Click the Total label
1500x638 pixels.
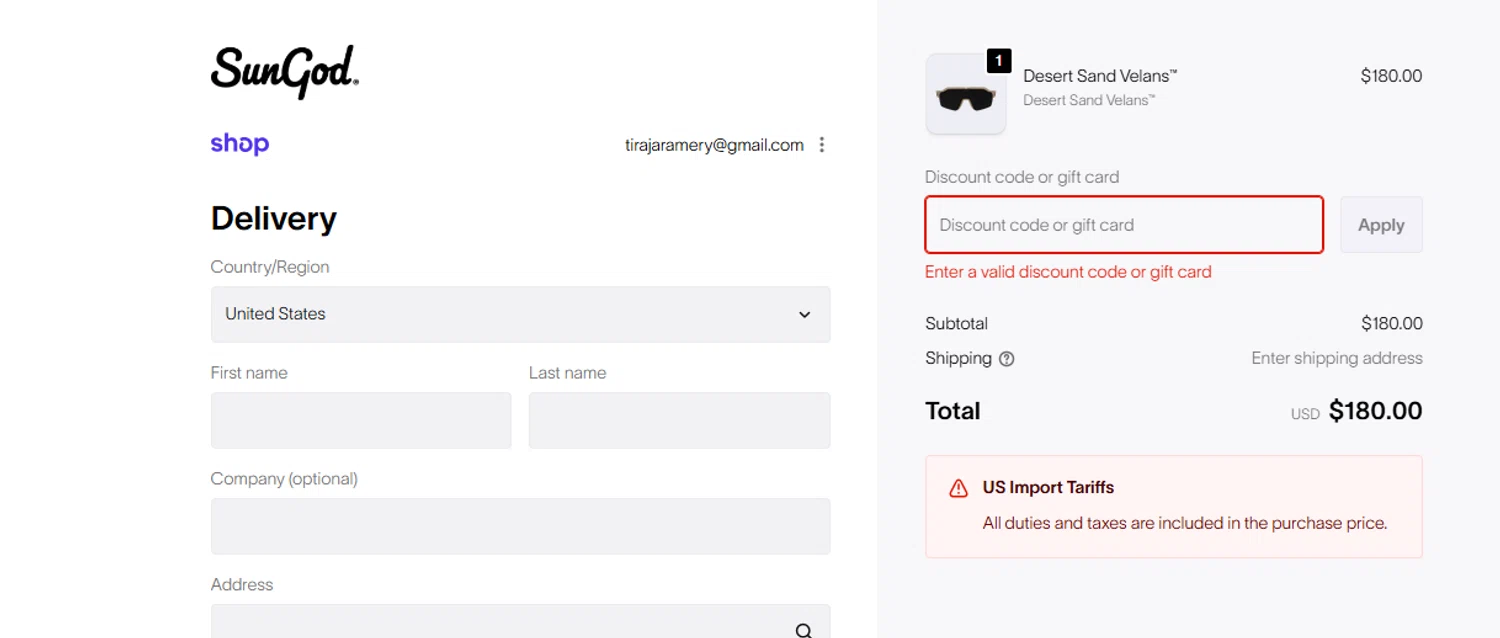953,411
